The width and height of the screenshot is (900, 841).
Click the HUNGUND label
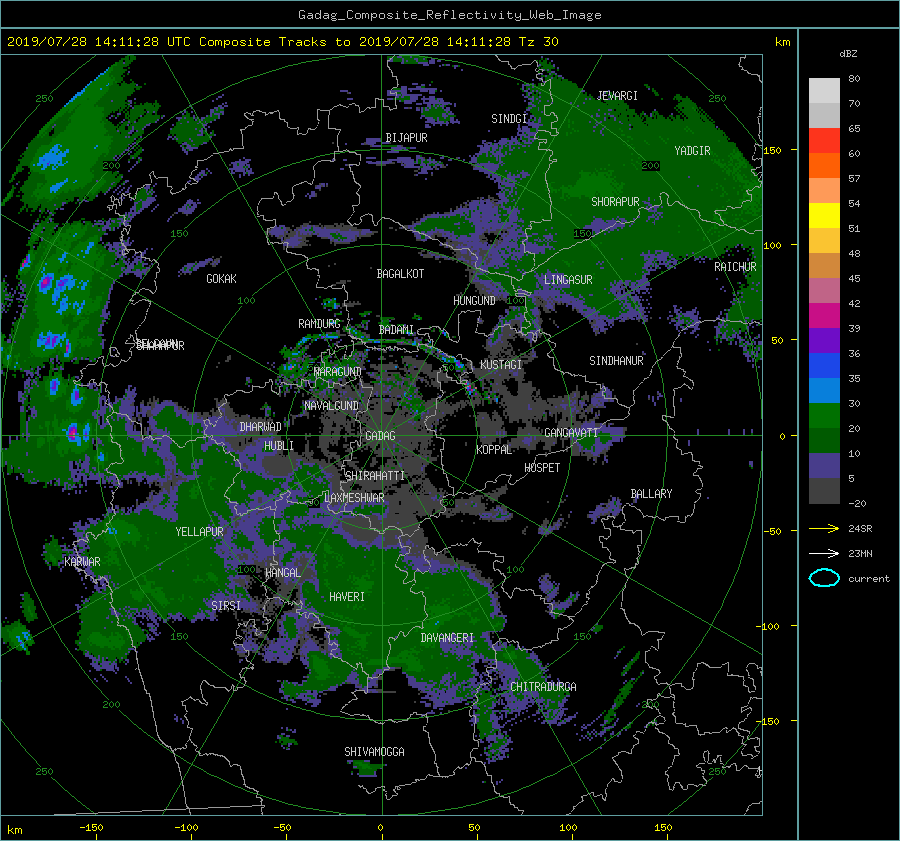coord(474,301)
